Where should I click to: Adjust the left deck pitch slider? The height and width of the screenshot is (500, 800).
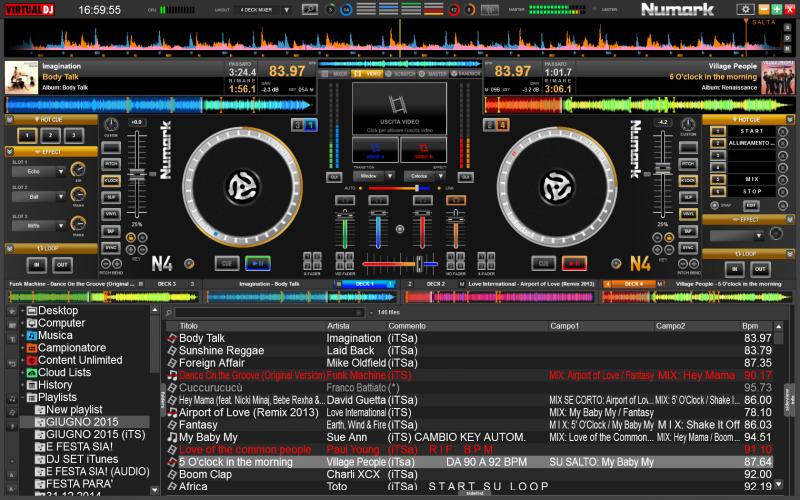(x=137, y=174)
